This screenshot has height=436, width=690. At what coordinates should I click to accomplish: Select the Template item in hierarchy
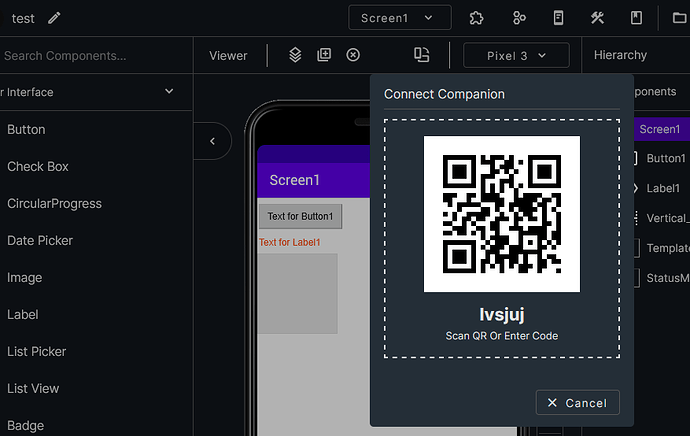pyautogui.click(x=668, y=248)
